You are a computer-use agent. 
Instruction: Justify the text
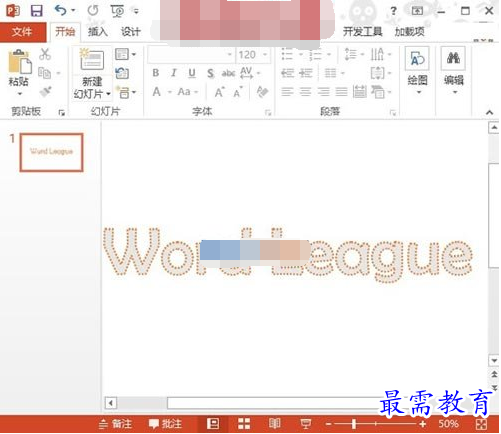coord(341,92)
